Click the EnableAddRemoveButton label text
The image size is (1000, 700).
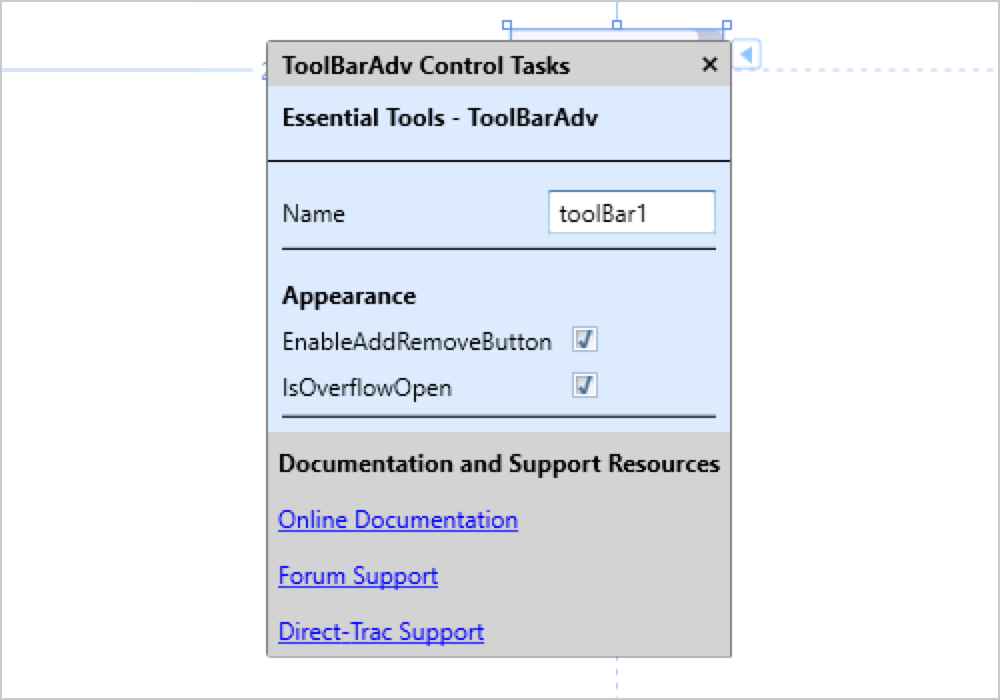pyautogui.click(x=417, y=342)
